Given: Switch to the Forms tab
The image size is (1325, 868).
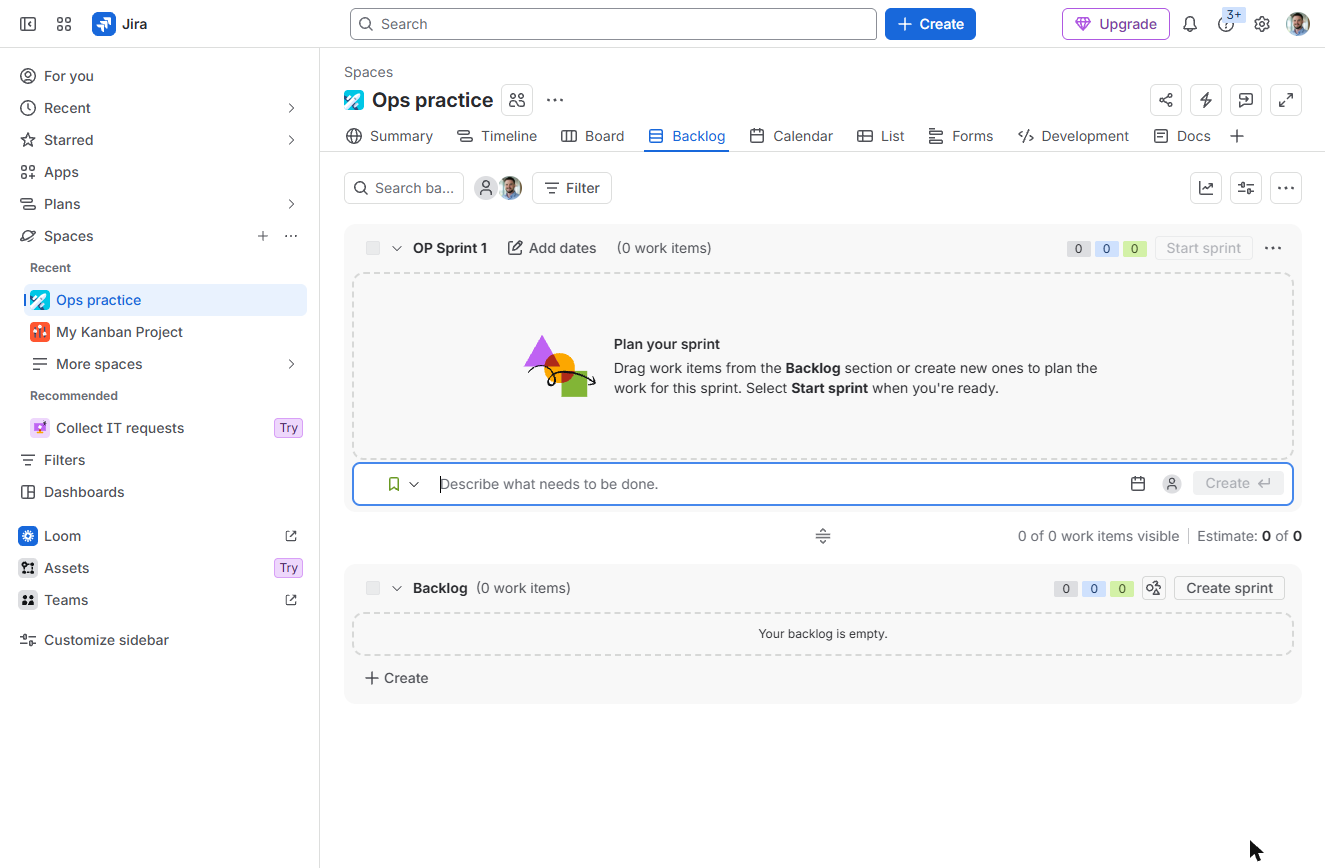Looking at the screenshot, I should (x=961, y=136).
